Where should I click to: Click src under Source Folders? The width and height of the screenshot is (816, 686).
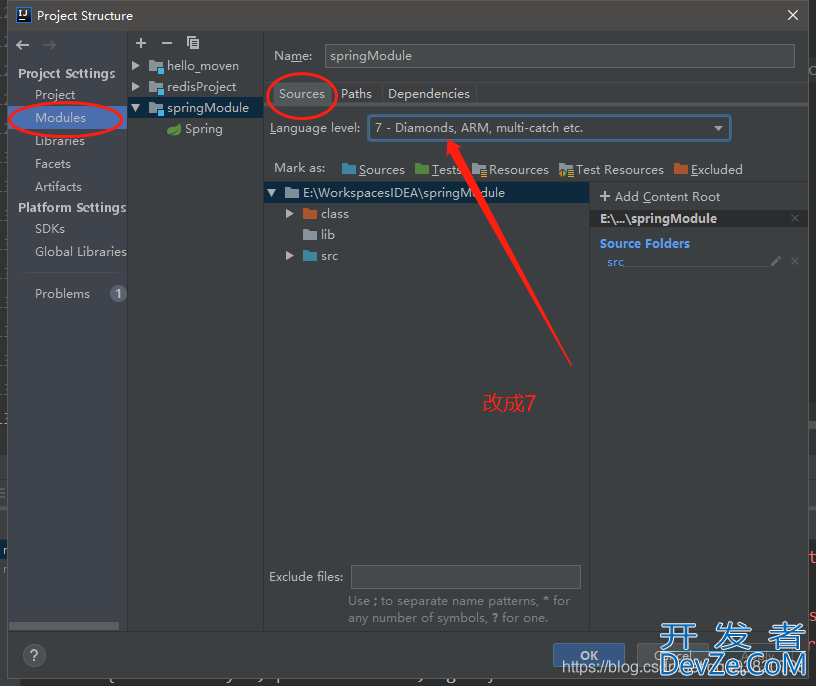pos(615,262)
